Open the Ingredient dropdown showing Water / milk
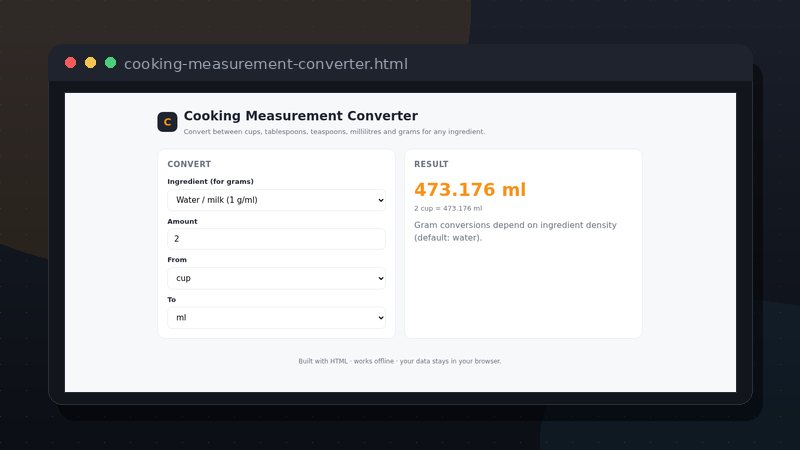The image size is (800, 450). (277, 200)
